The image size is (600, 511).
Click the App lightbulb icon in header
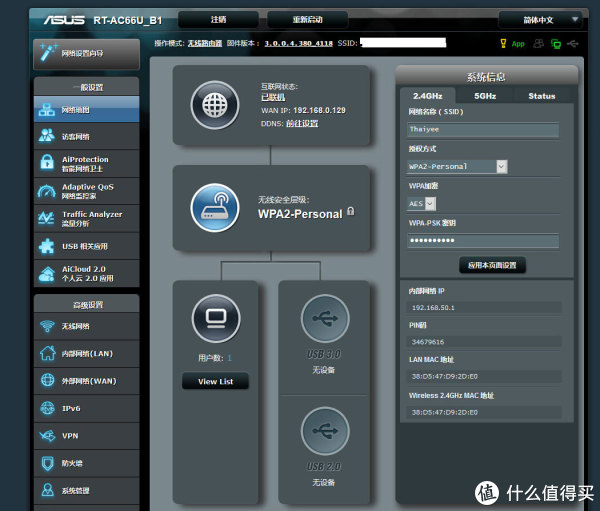point(503,43)
